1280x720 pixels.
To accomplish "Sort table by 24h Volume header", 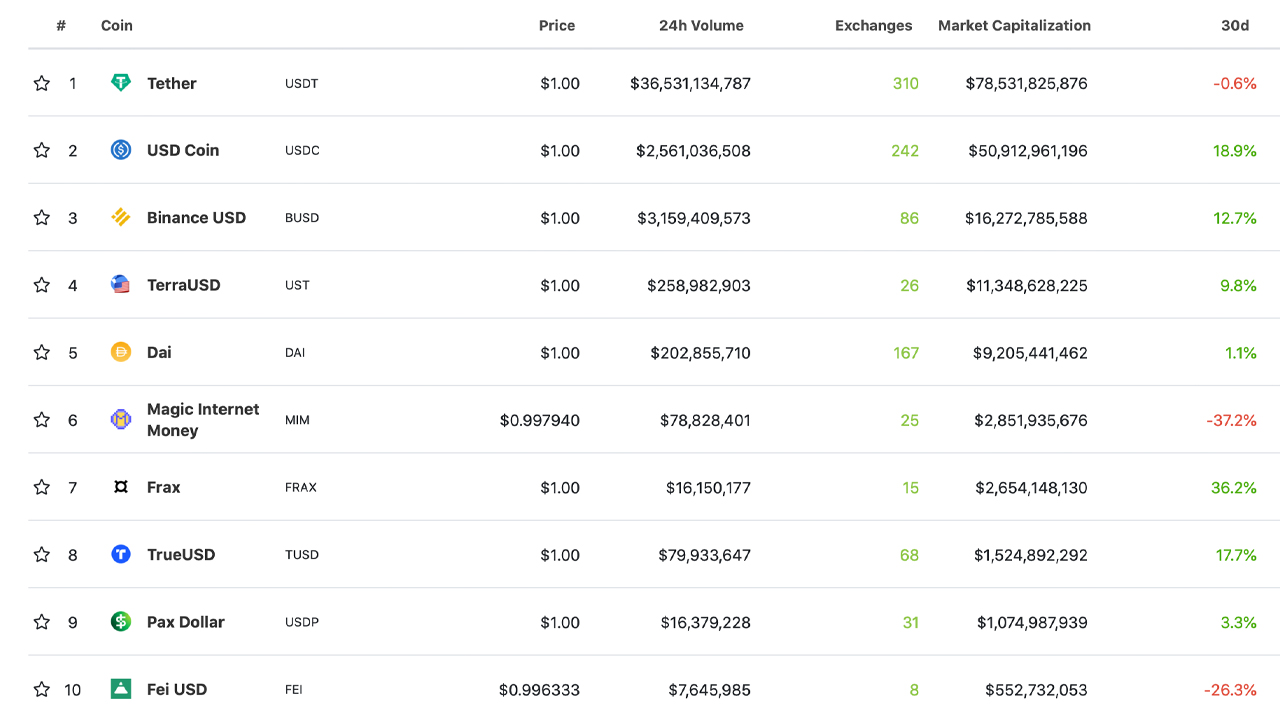I will click(x=701, y=26).
